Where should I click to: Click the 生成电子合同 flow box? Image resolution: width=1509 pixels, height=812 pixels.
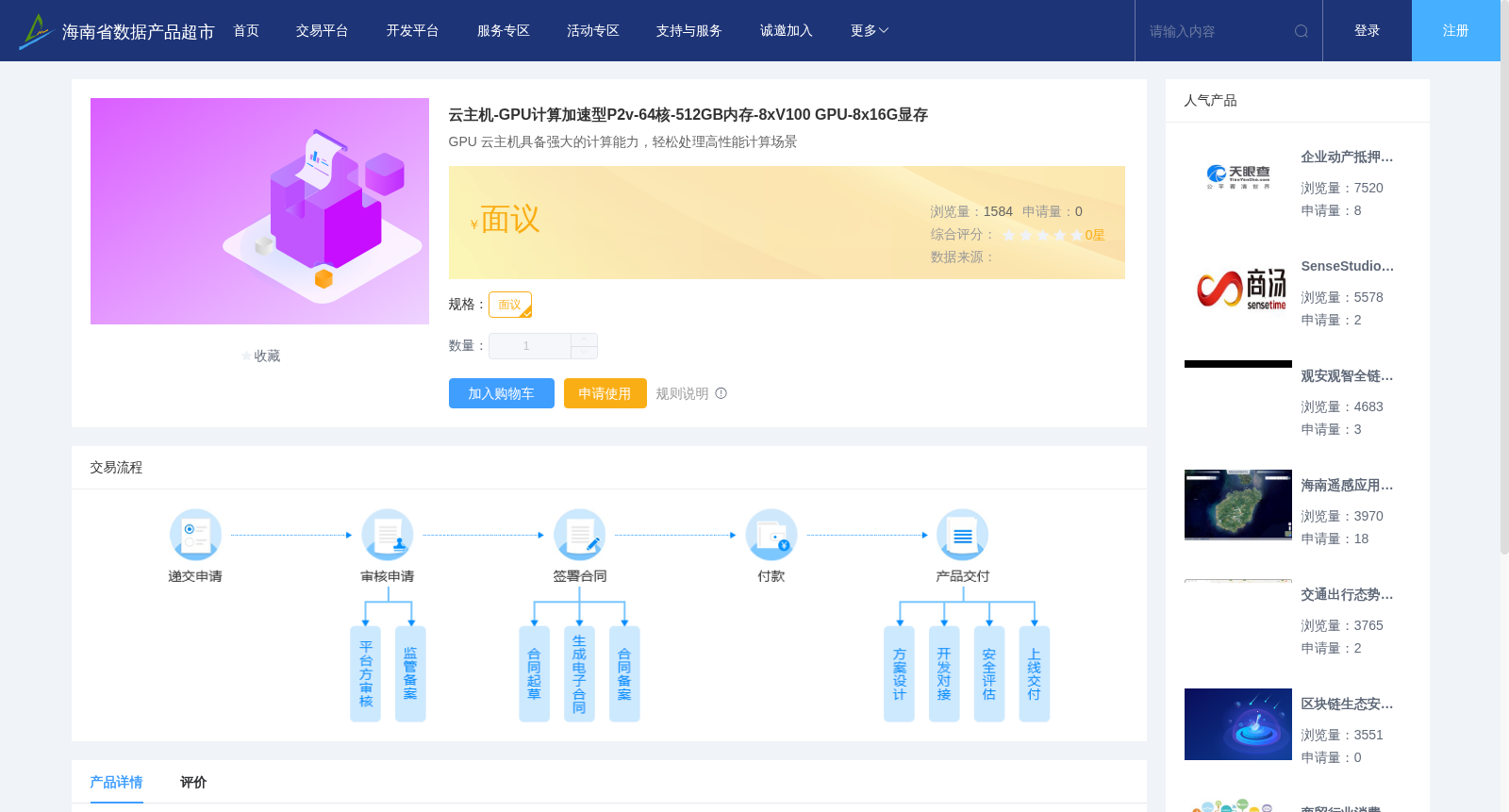(x=579, y=674)
